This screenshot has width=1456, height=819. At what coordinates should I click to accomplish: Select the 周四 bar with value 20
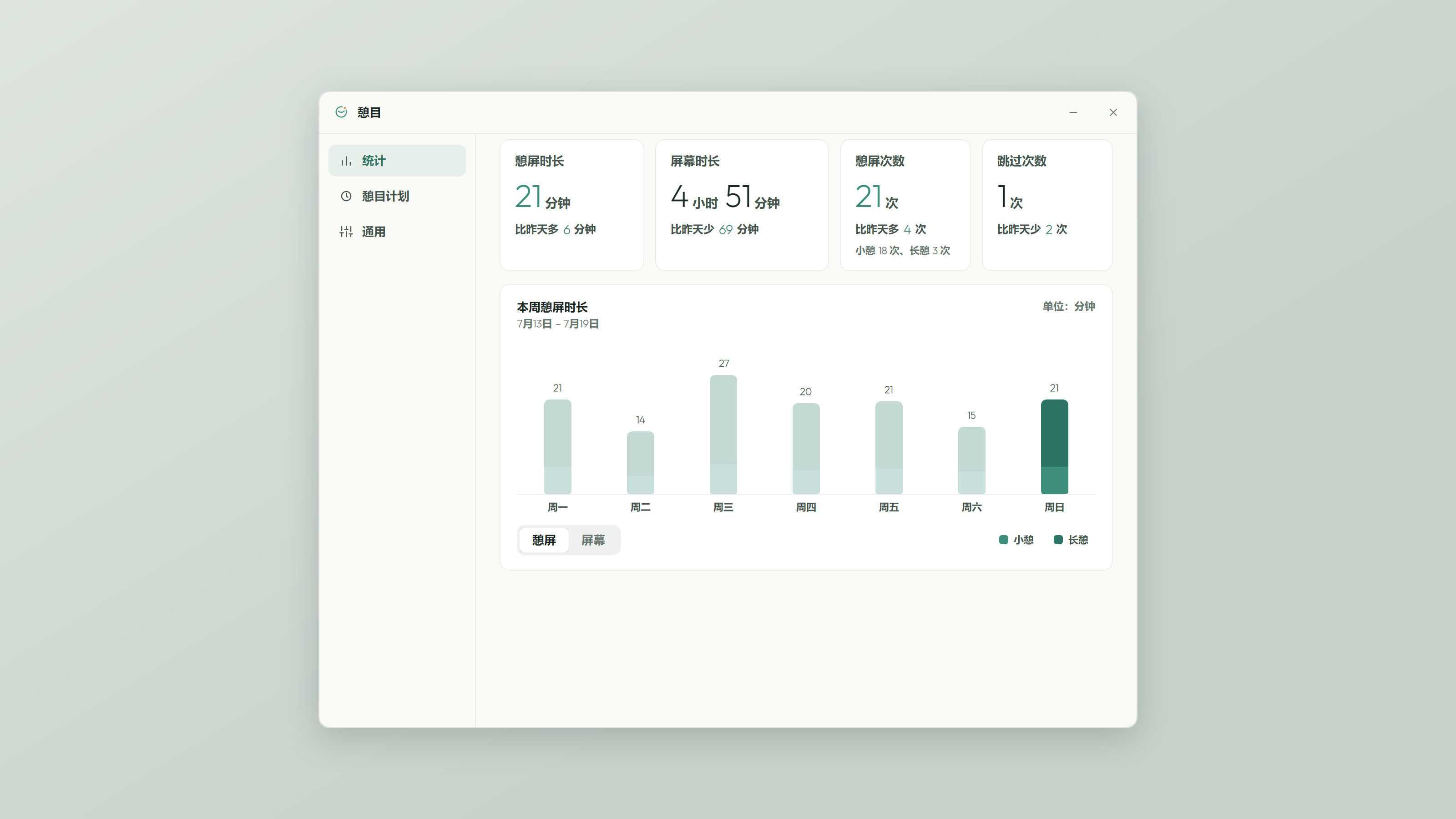(806, 448)
